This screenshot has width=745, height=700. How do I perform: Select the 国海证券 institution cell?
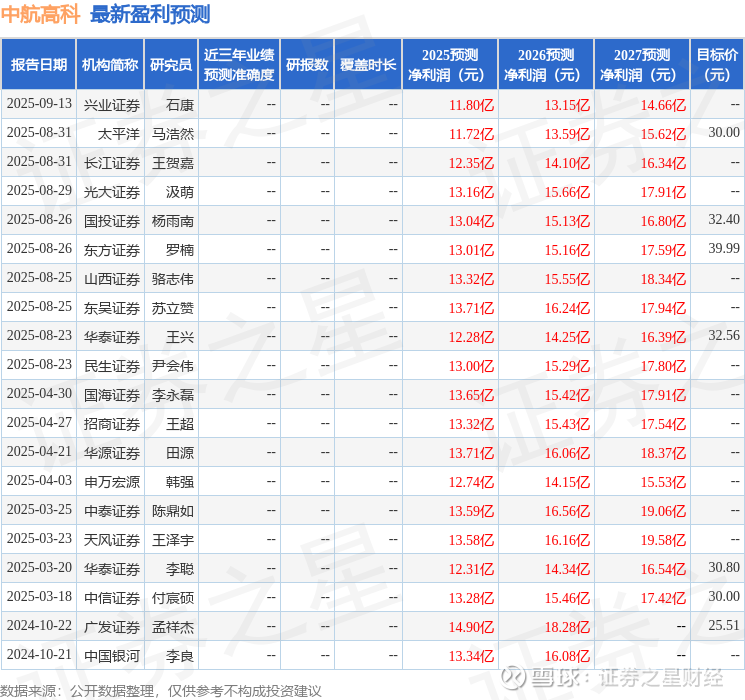click(x=112, y=395)
